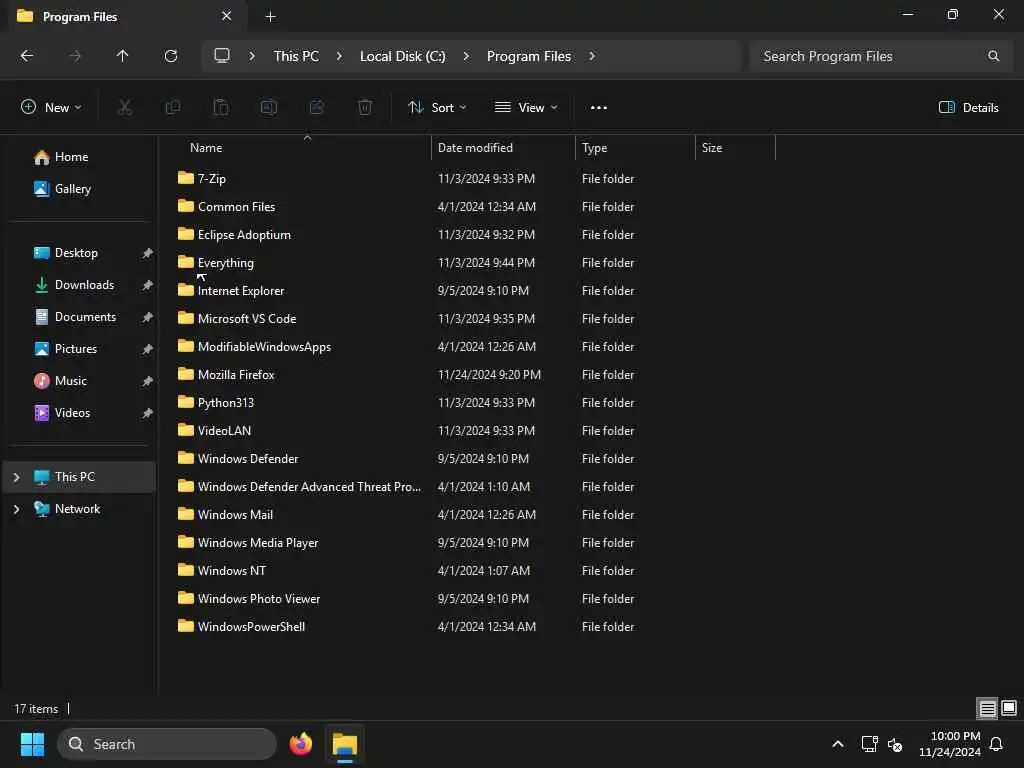1024x768 pixels.
Task: Expand chevron after Local Disk (C:)
Action: point(466,56)
